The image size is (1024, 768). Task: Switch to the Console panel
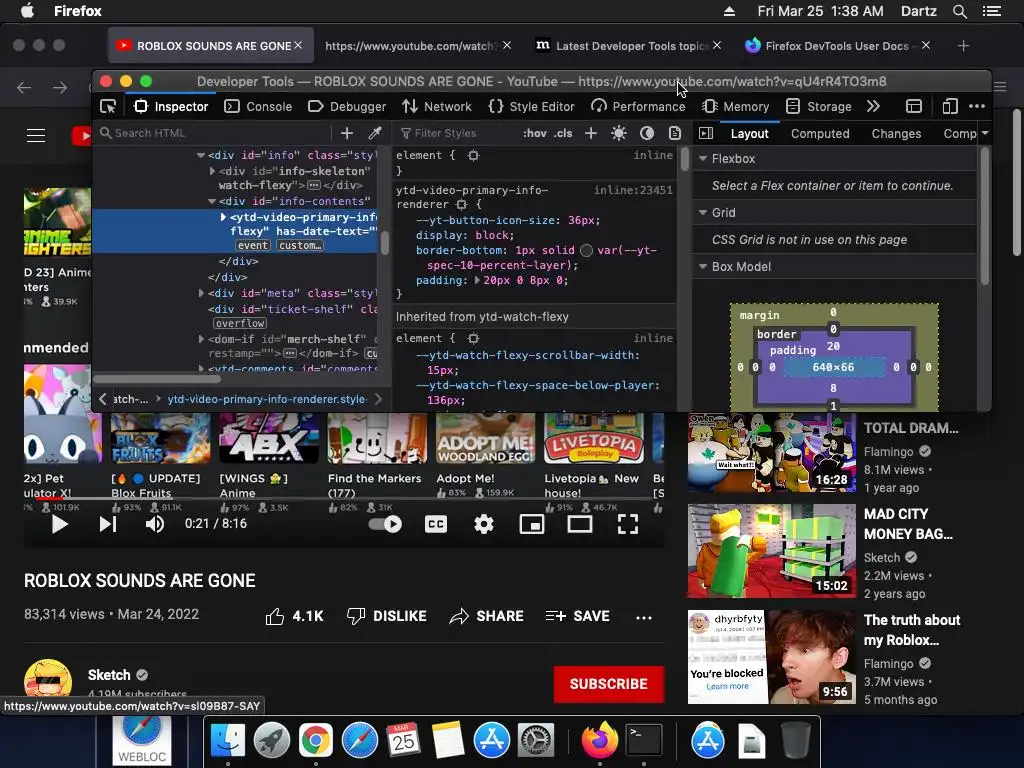click(258, 106)
